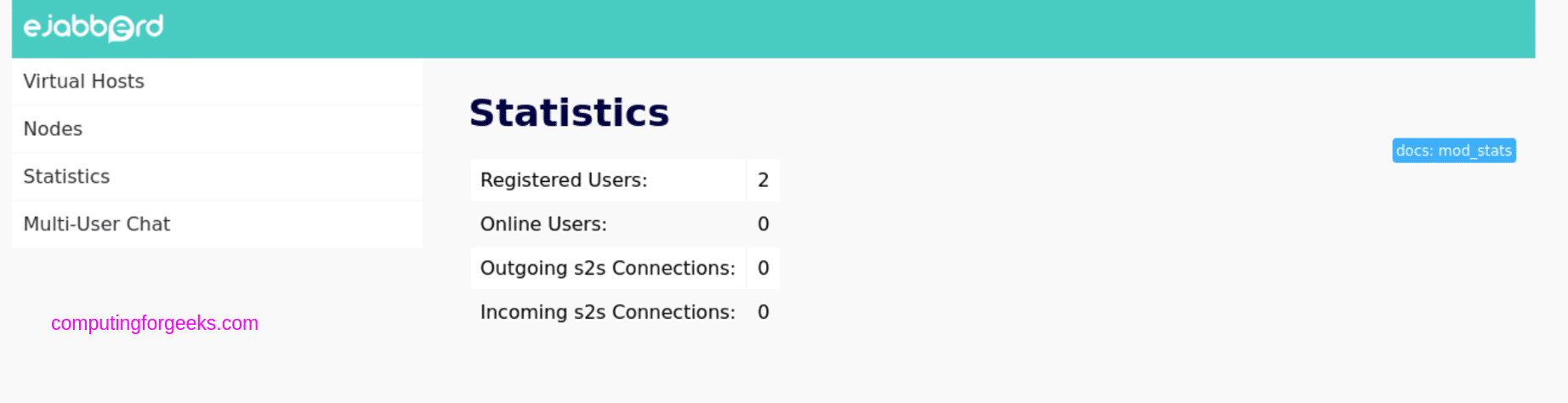The image size is (1568, 403).
Task: Click the Statistics page heading
Action: [569, 112]
